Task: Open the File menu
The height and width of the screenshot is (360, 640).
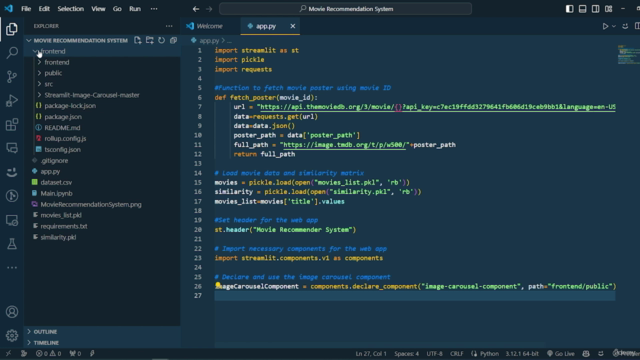Action: [26, 9]
